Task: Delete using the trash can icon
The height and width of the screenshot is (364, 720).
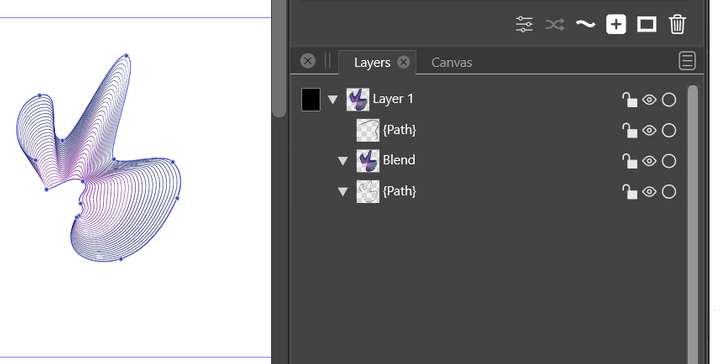Action: pyautogui.click(x=677, y=24)
